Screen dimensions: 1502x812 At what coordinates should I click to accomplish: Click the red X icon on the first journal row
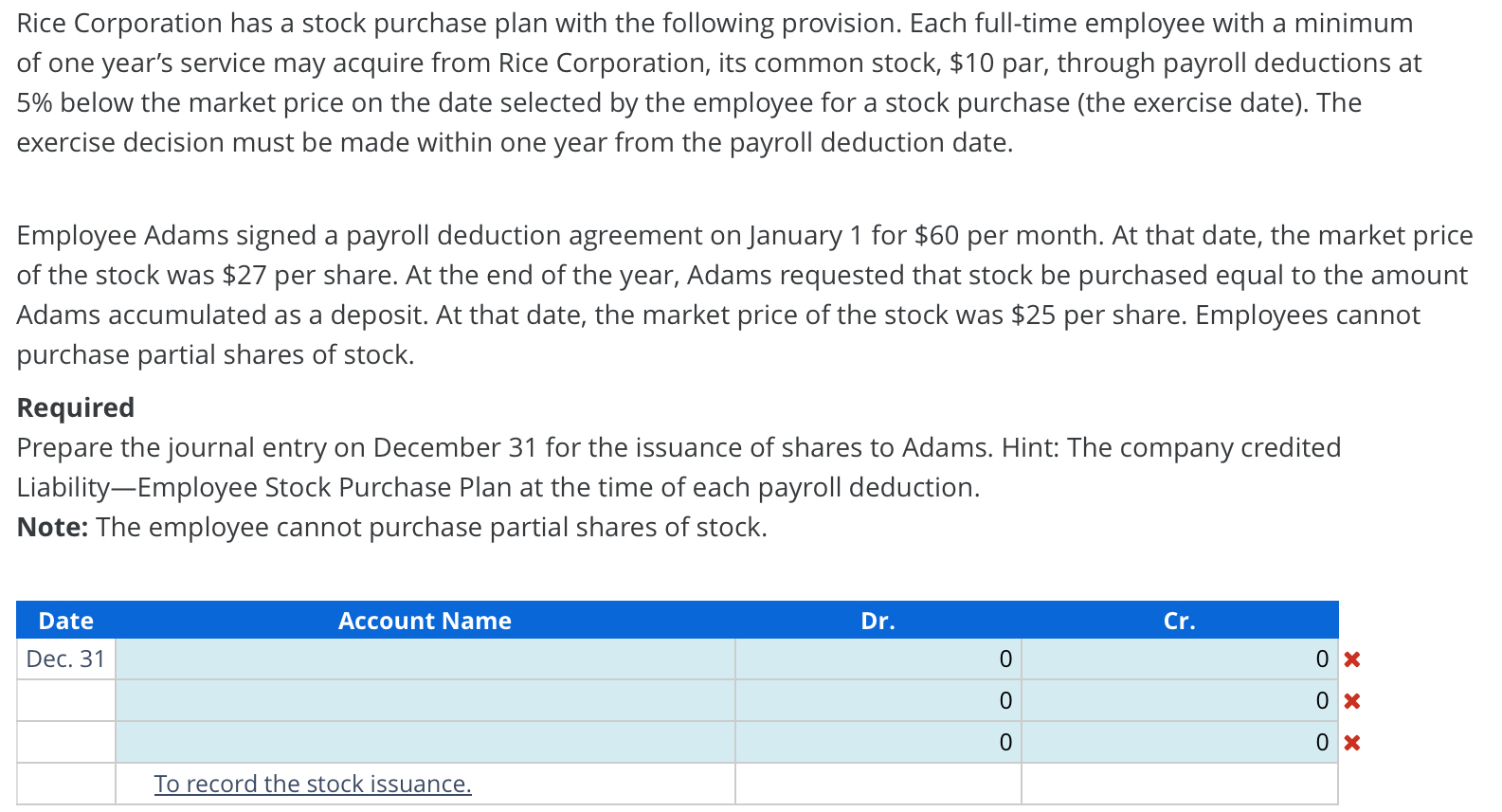(x=1352, y=659)
